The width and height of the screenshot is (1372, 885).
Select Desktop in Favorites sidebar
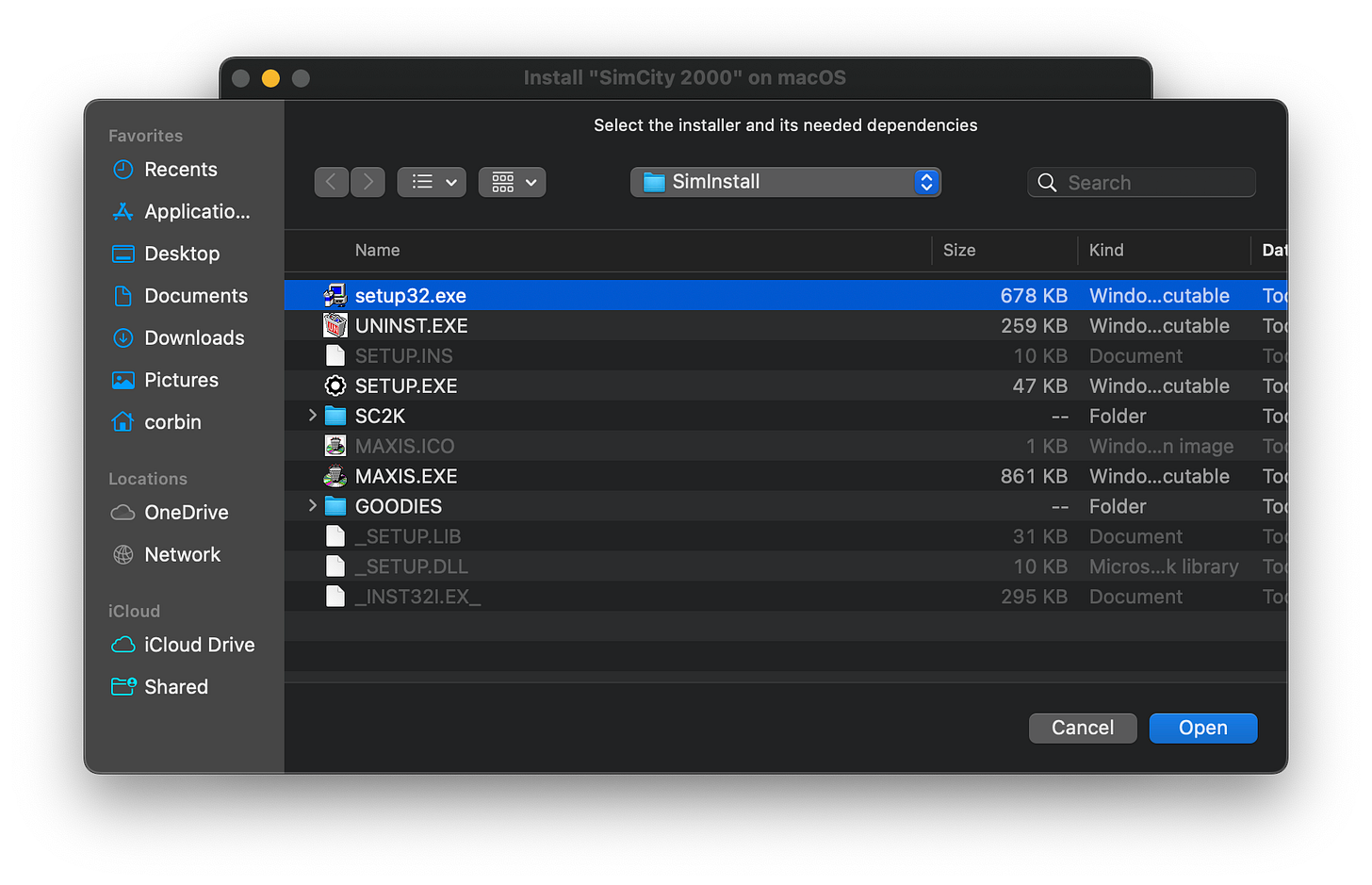point(182,254)
